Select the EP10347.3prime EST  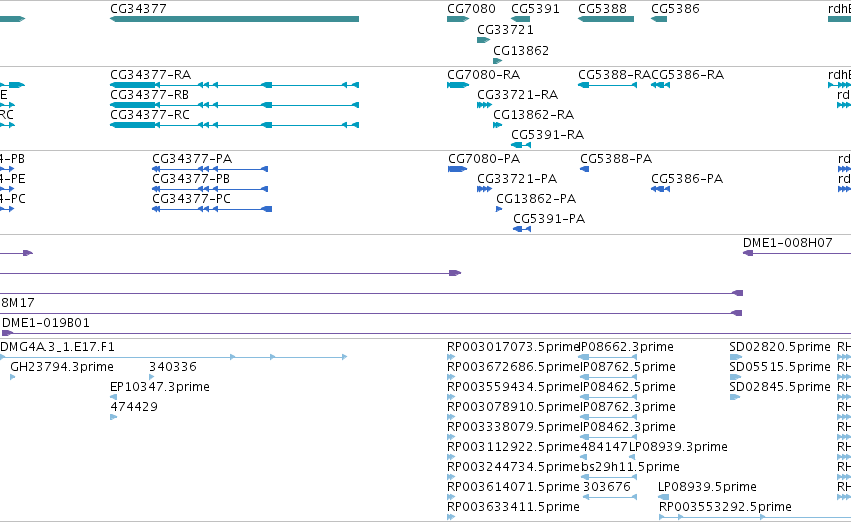pos(113,397)
